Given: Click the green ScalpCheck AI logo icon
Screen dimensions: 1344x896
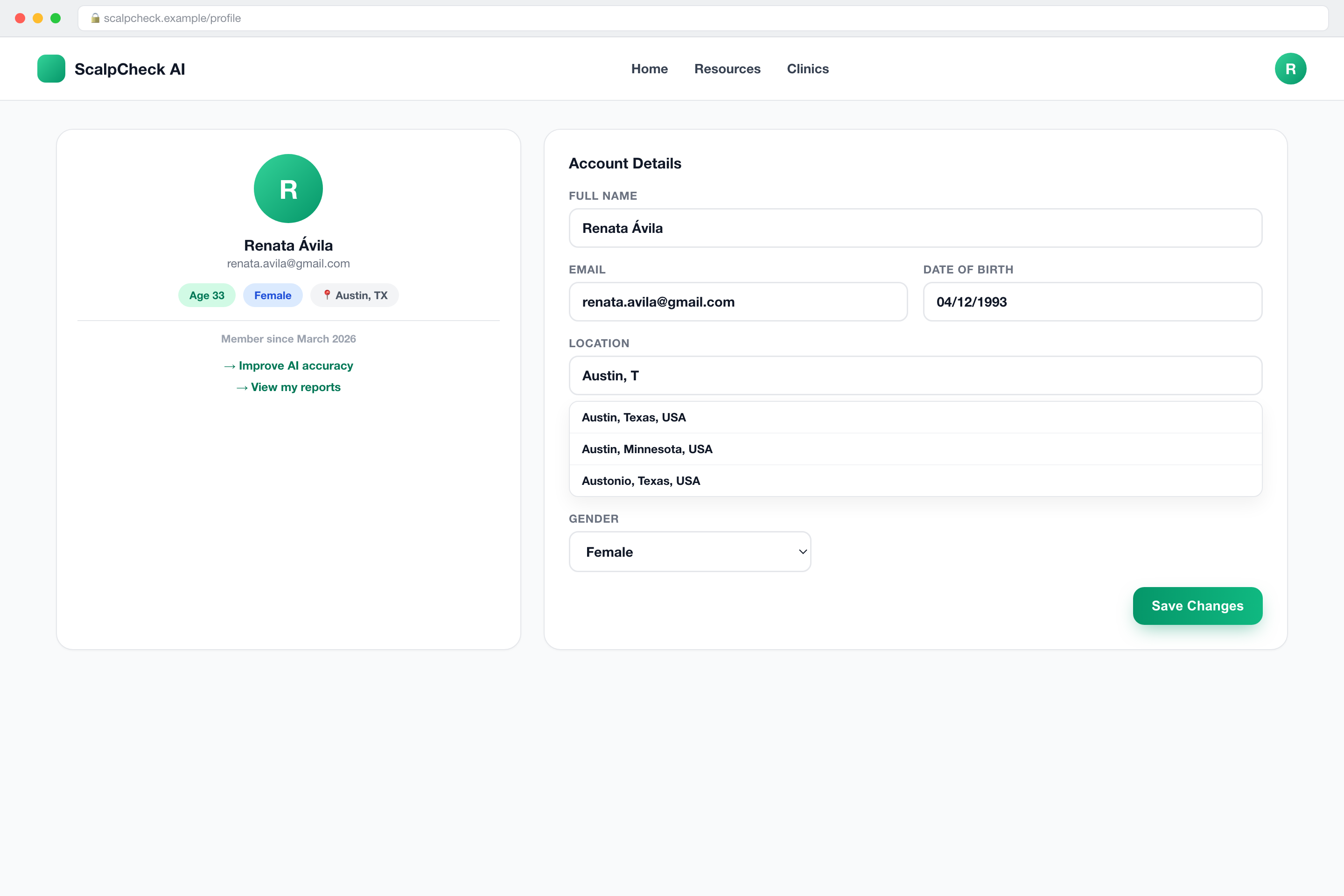Looking at the screenshot, I should tap(51, 69).
